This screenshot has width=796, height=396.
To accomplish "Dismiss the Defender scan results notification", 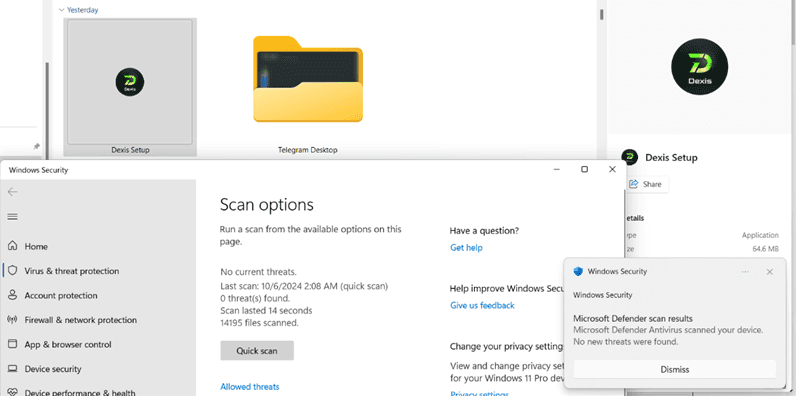I will (x=675, y=369).
